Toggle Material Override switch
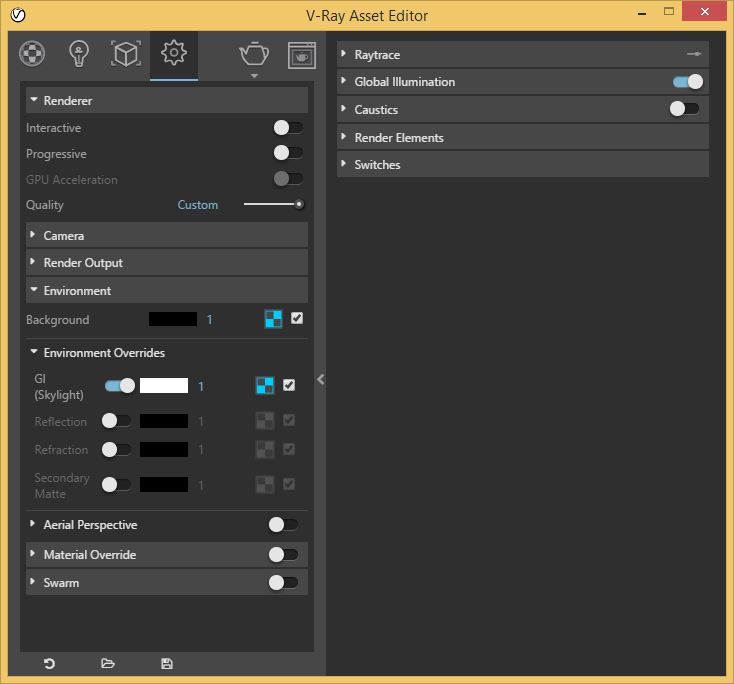The height and width of the screenshot is (684, 734). point(283,555)
